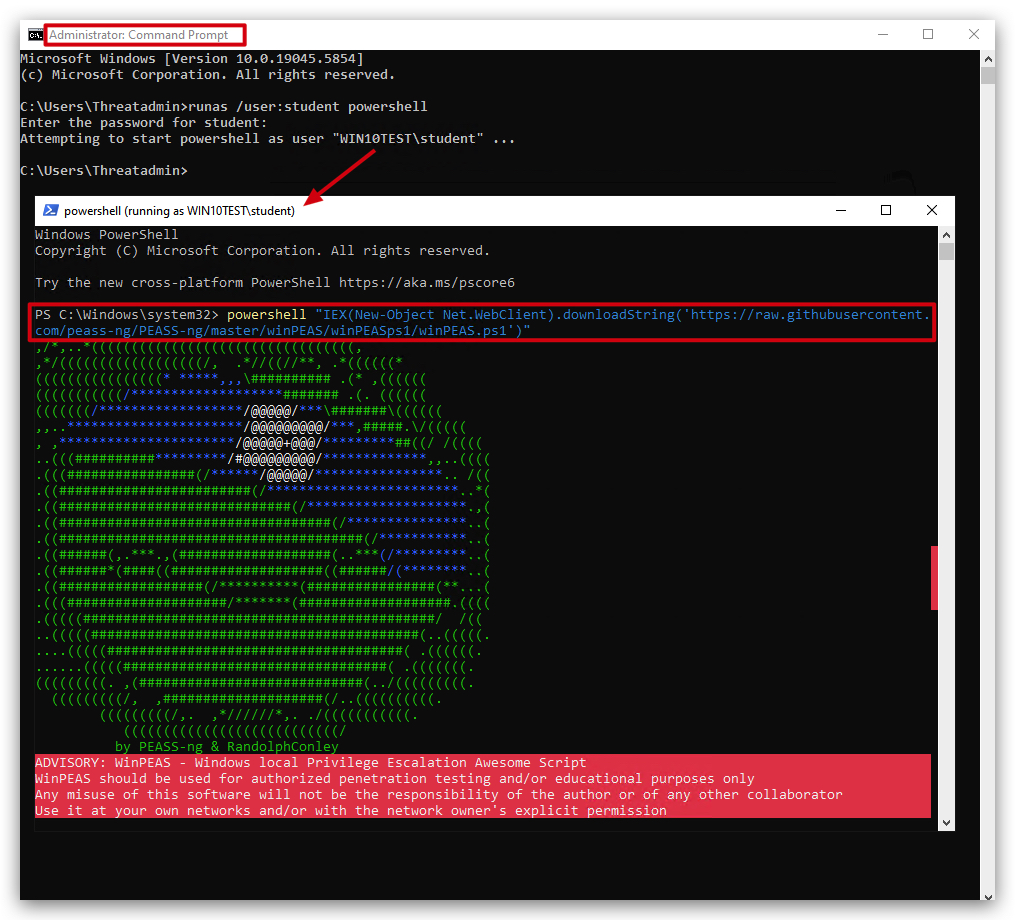Click the PowerShell window scrollbar thumb
Screen dimensions: 1015x920
(946, 252)
